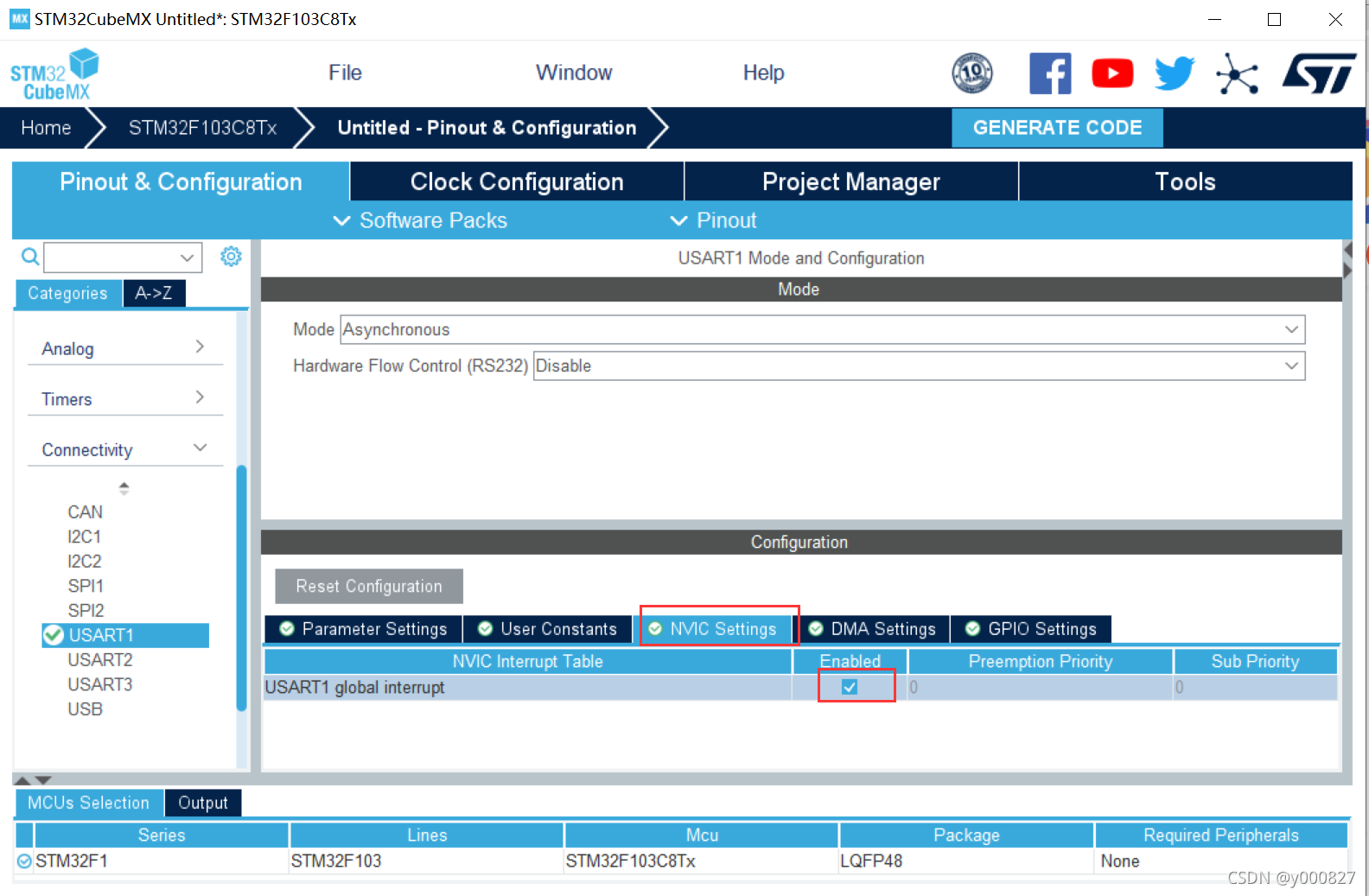Select the Pinout & Configuration tab
The width and height of the screenshot is (1369, 896).
181,181
